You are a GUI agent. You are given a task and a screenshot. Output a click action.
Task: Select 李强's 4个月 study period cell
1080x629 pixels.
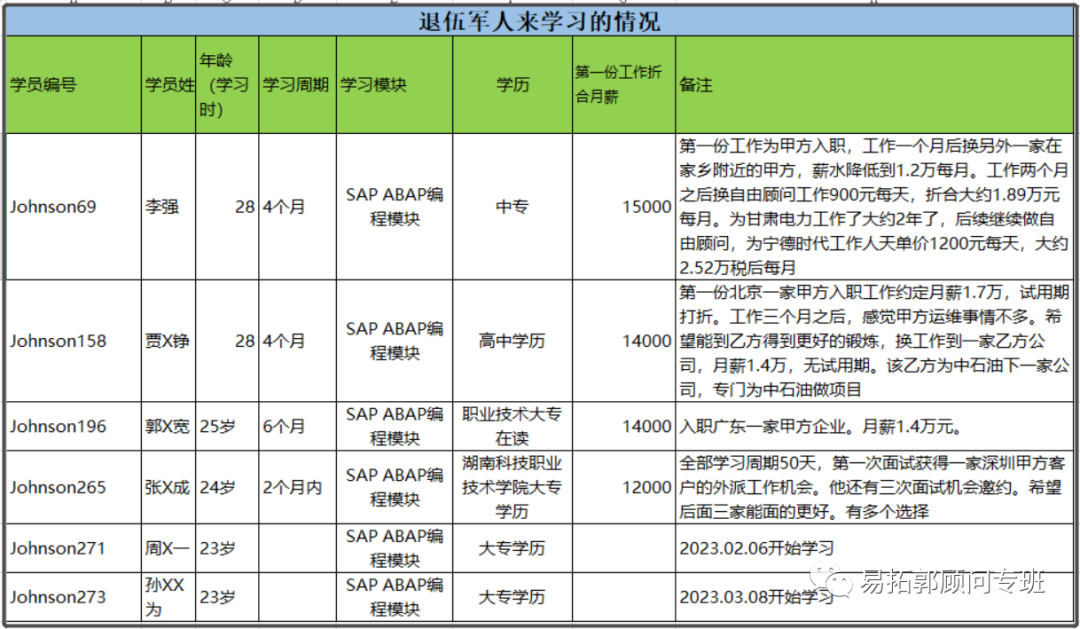click(x=297, y=207)
